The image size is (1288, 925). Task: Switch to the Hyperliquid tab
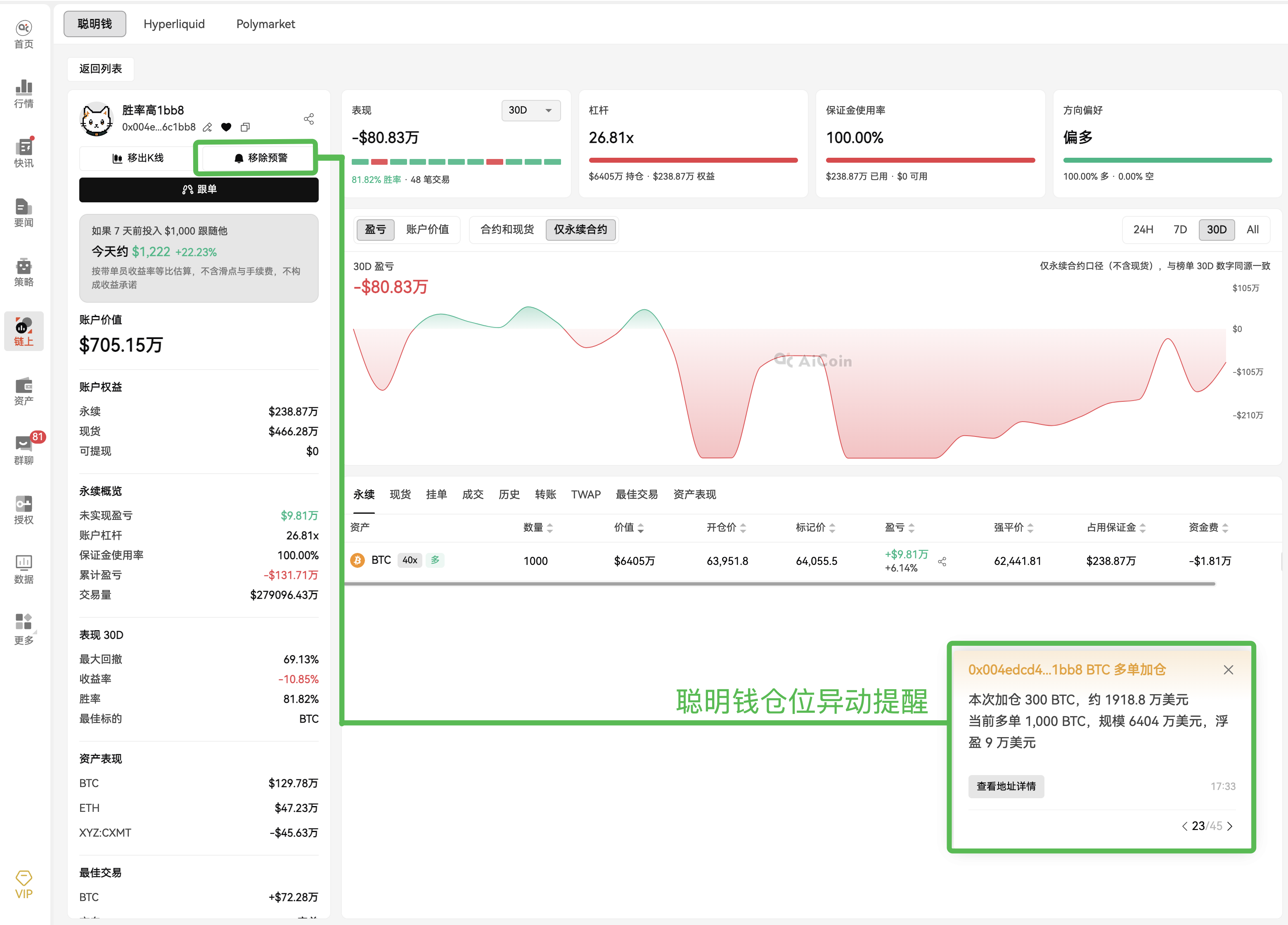coord(174,24)
